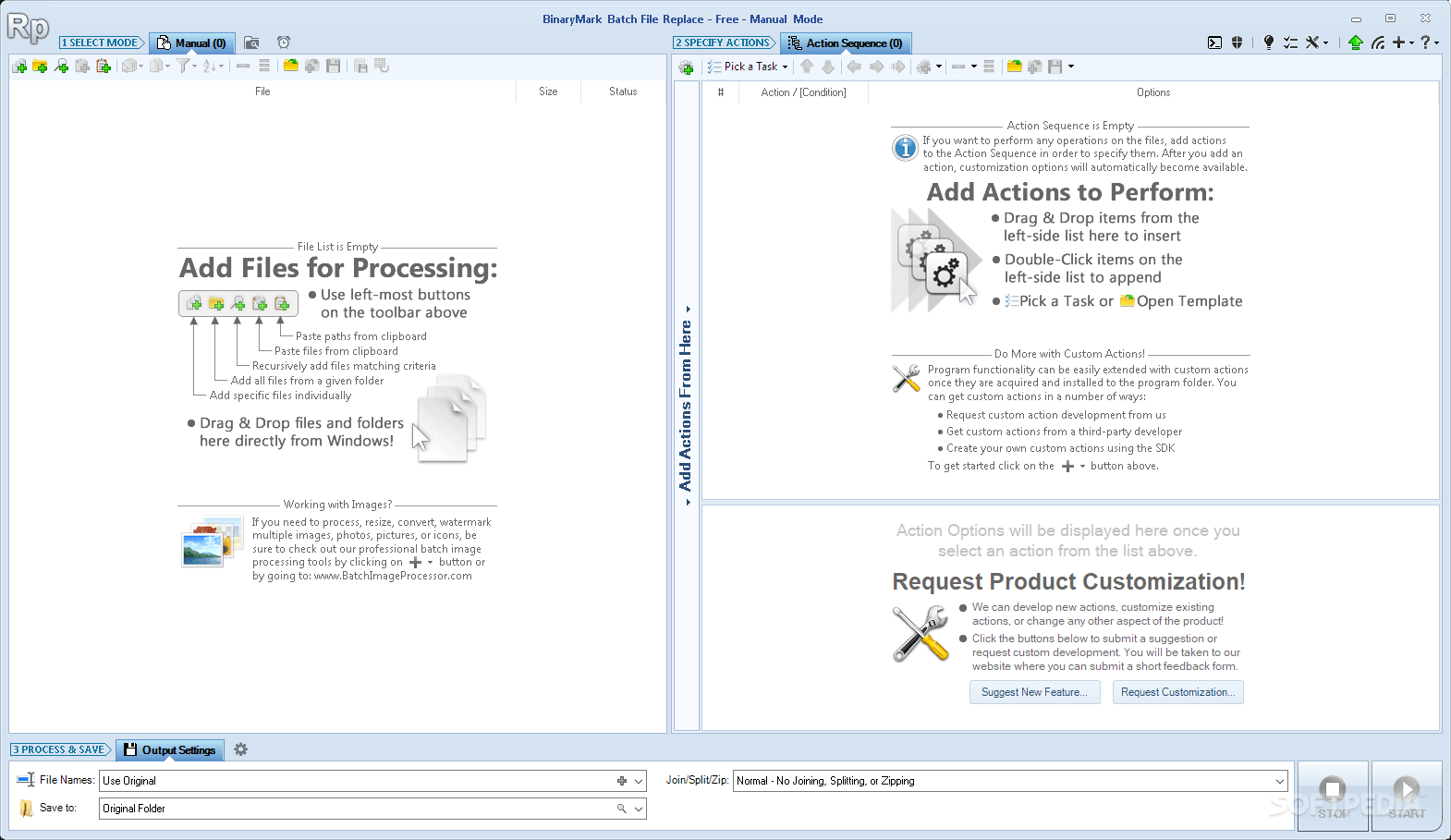Click the Add folder files toolbar icon
The width and height of the screenshot is (1451, 840).
click(x=40, y=67)
